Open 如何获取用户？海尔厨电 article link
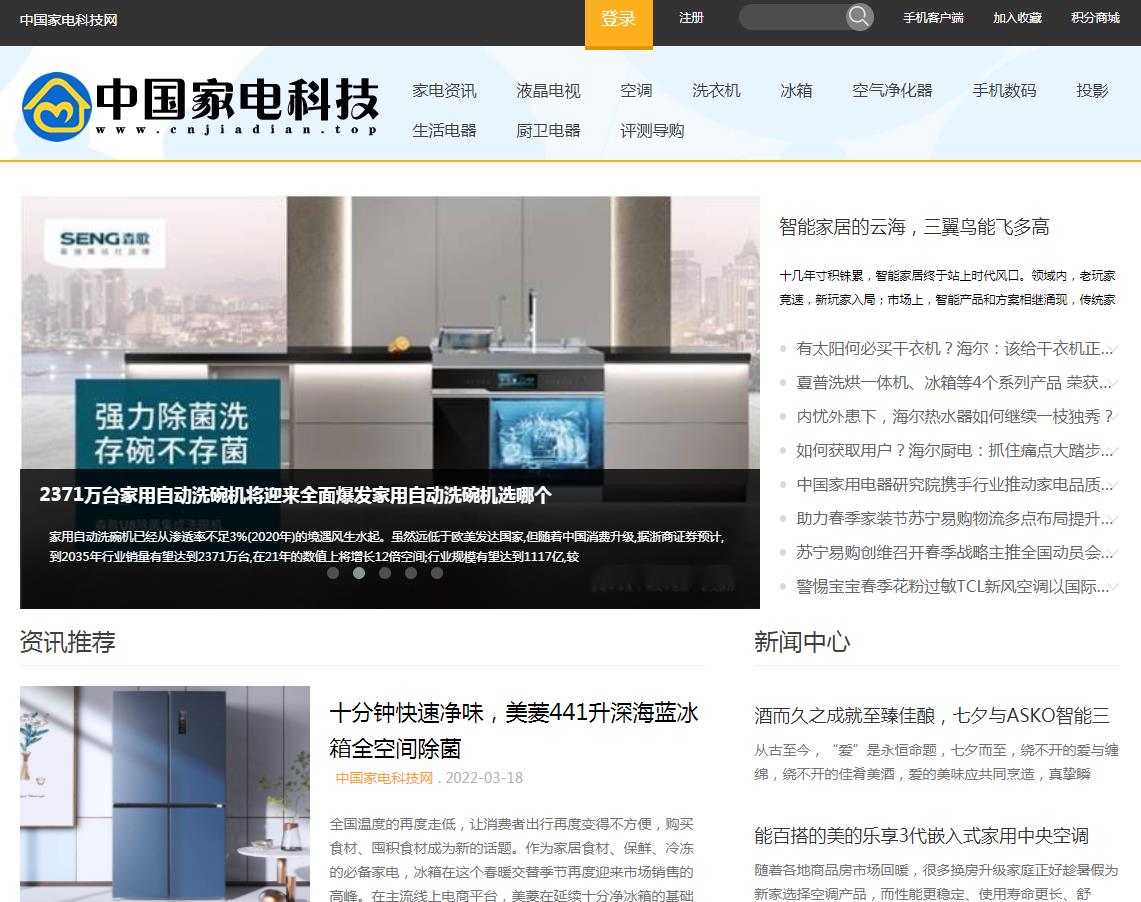Screen dimensions: 1141x902 [954, 450]
